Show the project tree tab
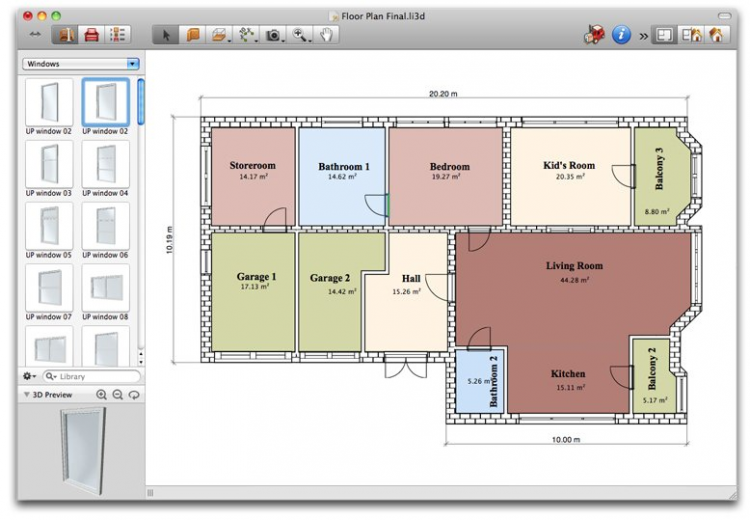Image resolution: width=750 pixels, height=520 pixels. (118, 35)
